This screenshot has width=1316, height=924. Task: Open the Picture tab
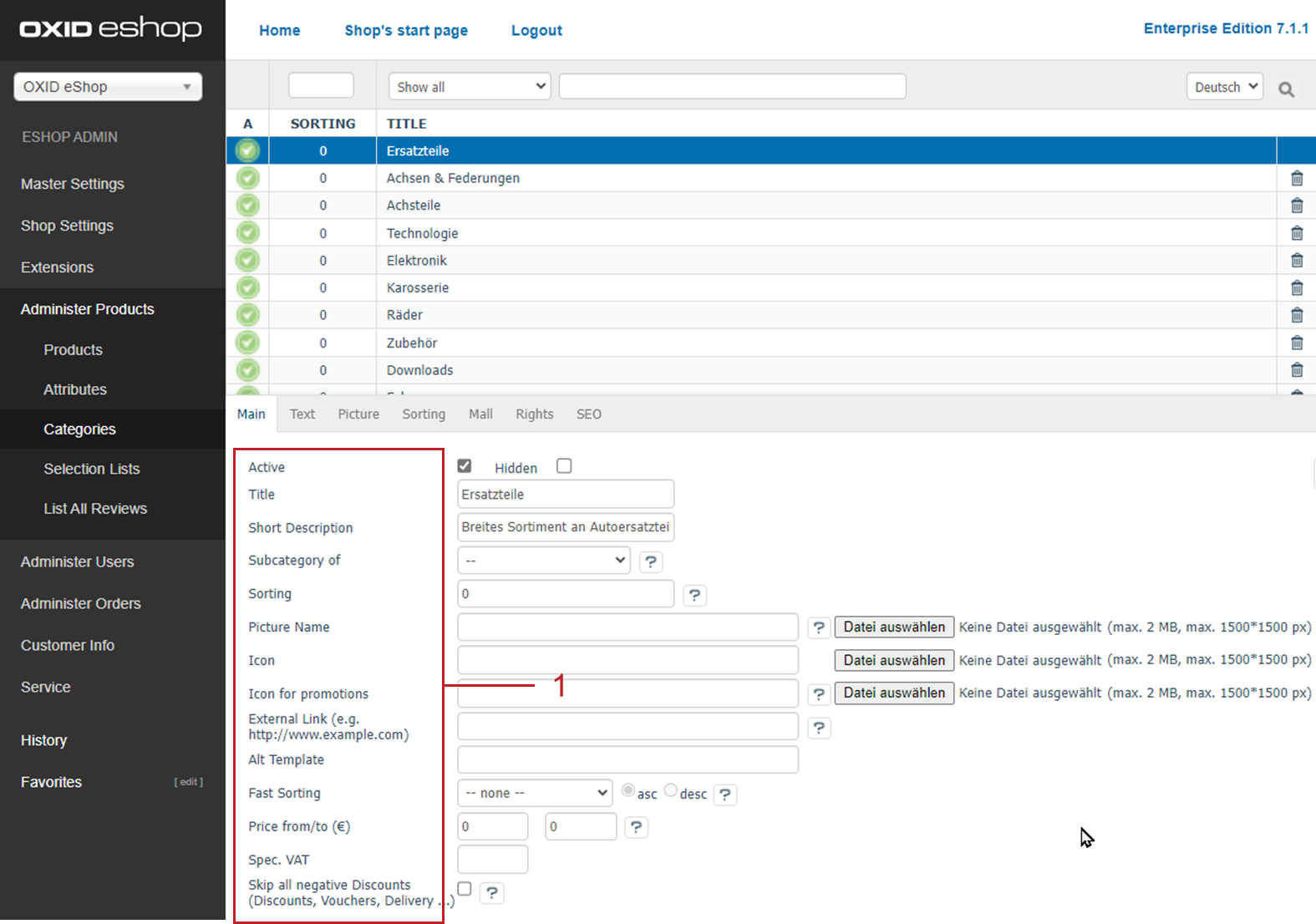358,414
